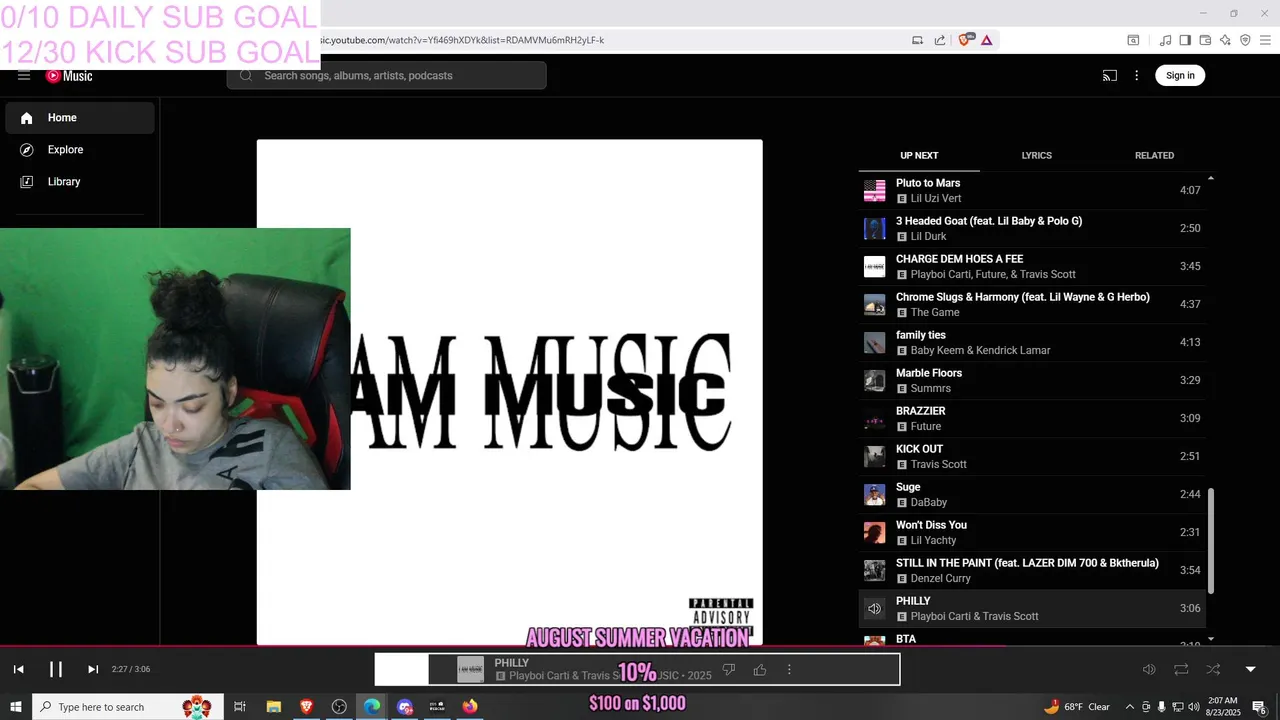Toggle the browser sidebar panel
This screenshot has width=1280, height=720.
[1185, 40]
